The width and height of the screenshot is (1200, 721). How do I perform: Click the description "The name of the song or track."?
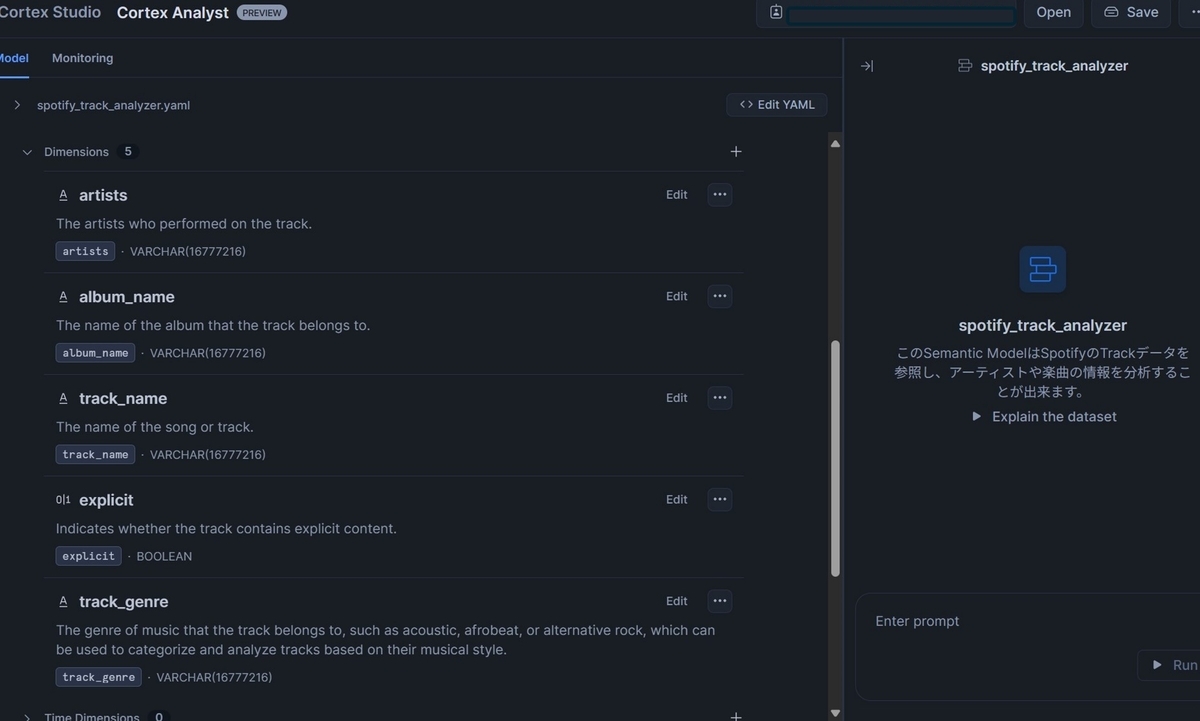click(x=155, y=427)
